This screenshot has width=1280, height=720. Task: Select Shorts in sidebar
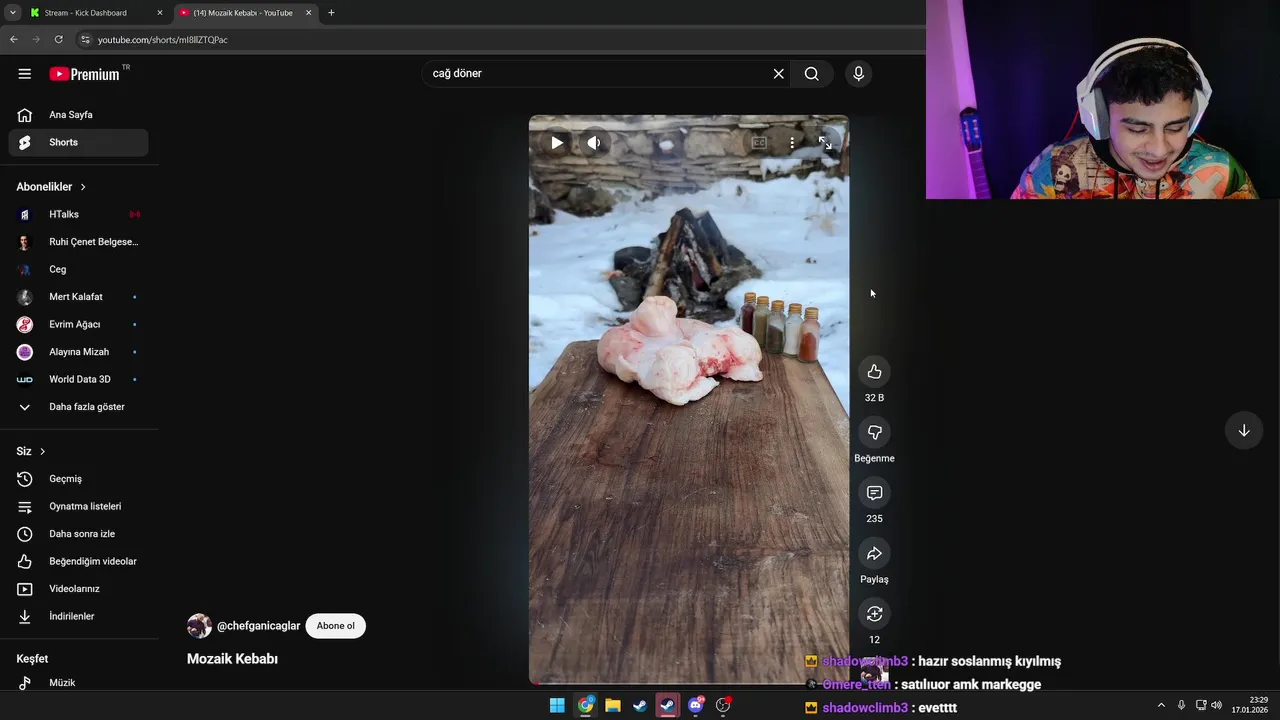coord(78,142)
